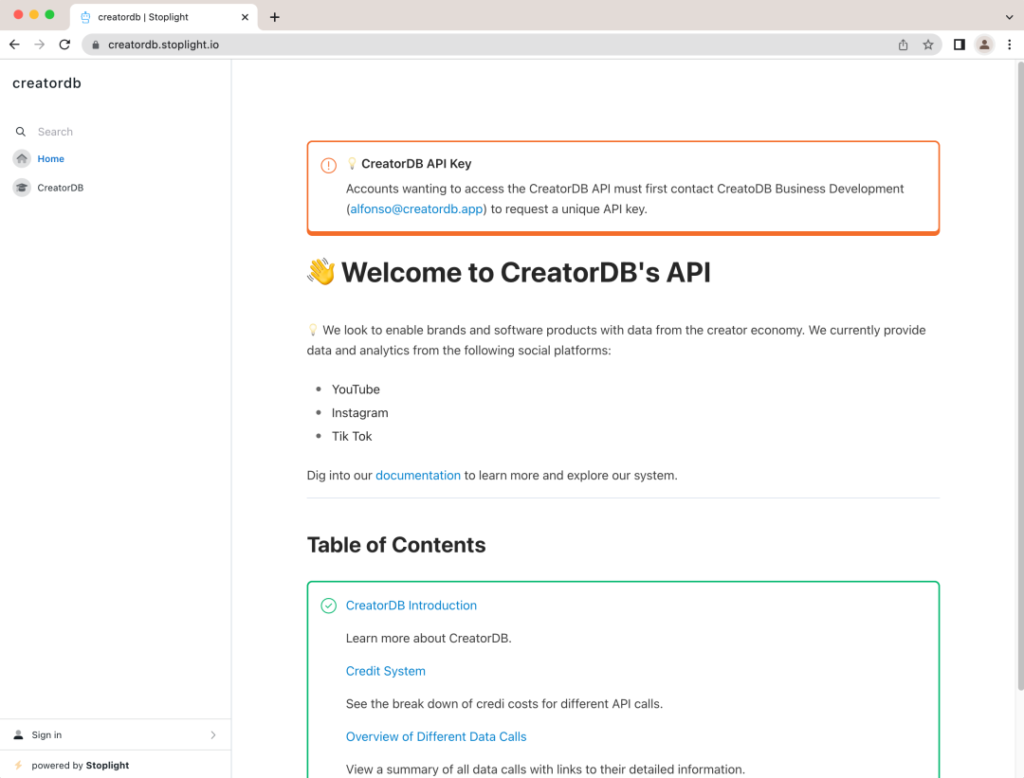
Task: Go back to the previous page
Action: point(14,44)
